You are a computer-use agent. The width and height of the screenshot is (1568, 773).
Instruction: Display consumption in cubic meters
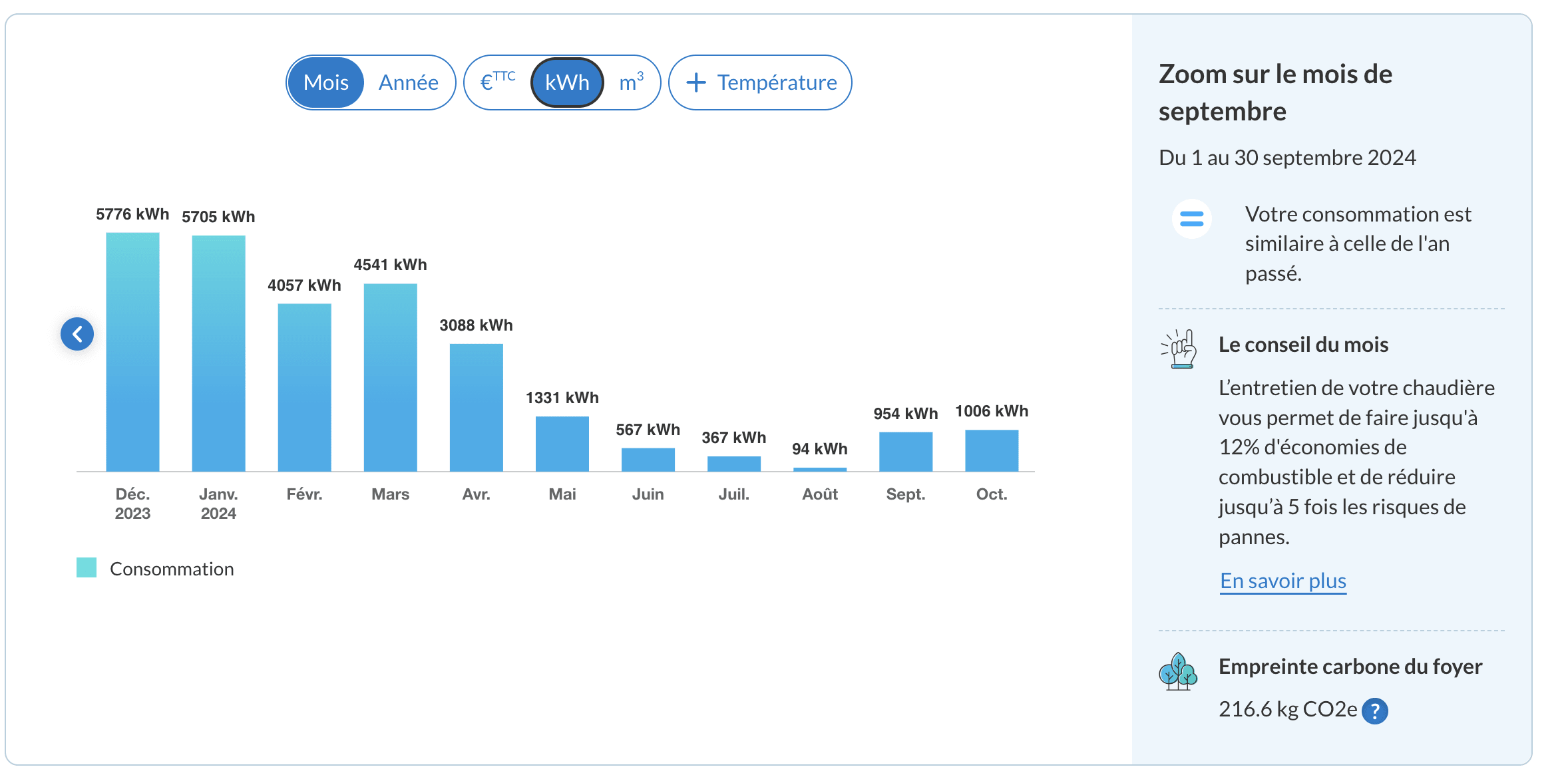coord(631,82)
